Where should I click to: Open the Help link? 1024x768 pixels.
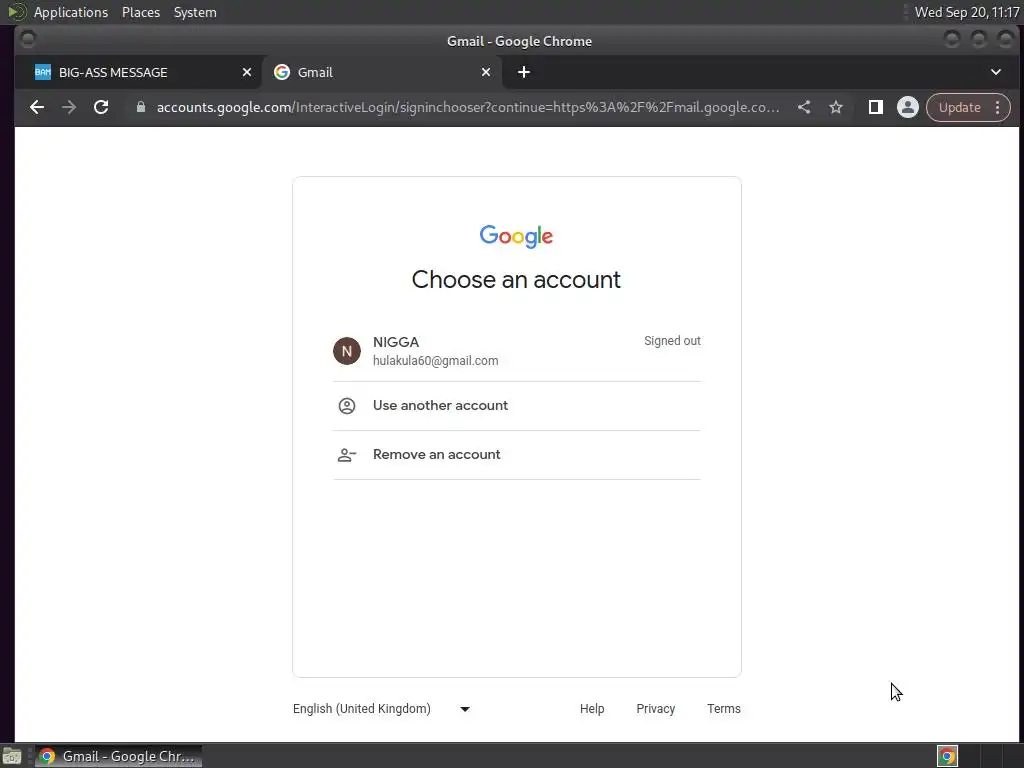coord(592,709)
